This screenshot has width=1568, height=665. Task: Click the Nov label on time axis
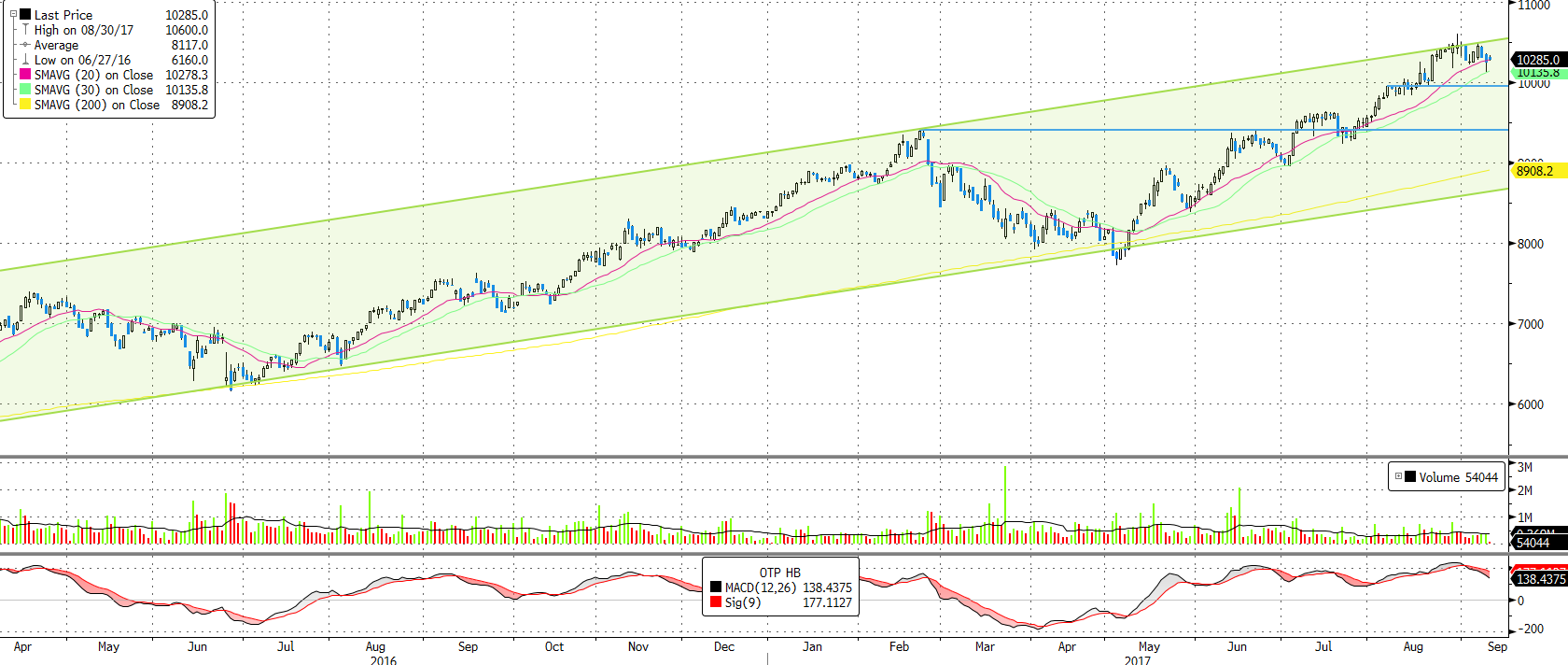click(638, 646)
